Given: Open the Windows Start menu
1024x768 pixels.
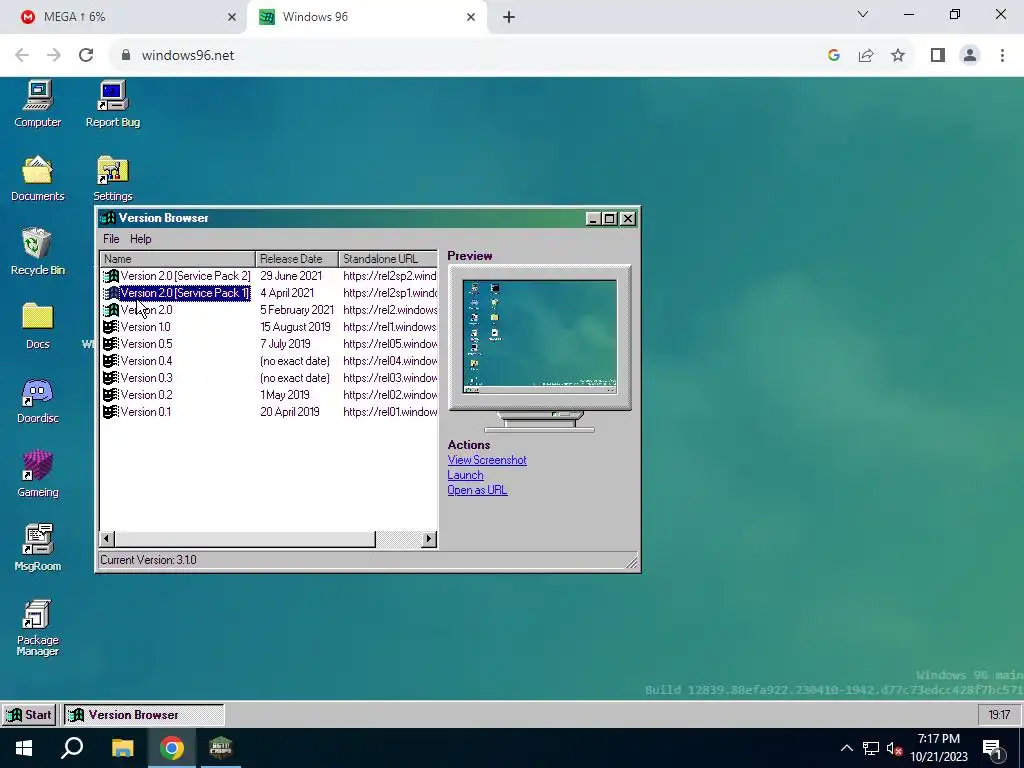Looking at the screenshot, I should click(x=24, y=748).
